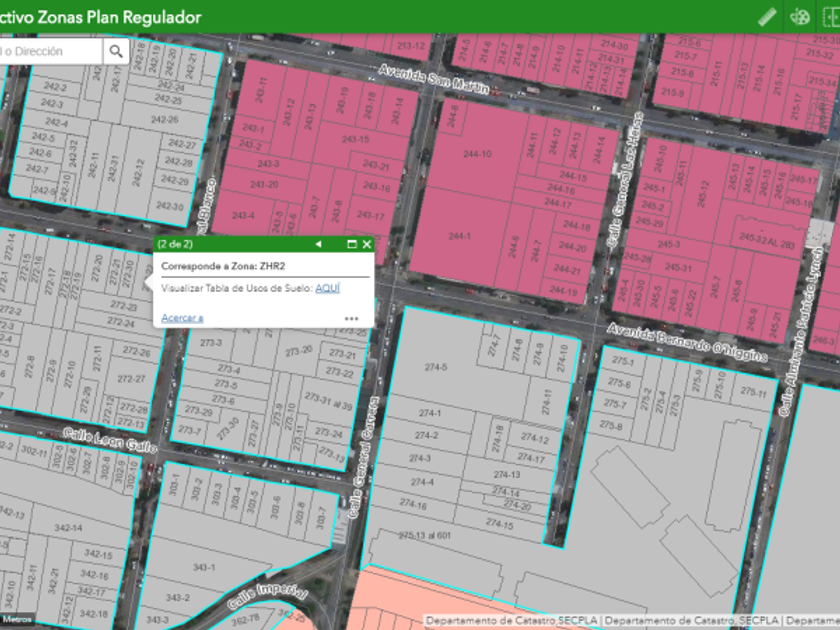The image size is (840, 630).
Task: Open the swipe compare tool
Action: tap(829, 17)
